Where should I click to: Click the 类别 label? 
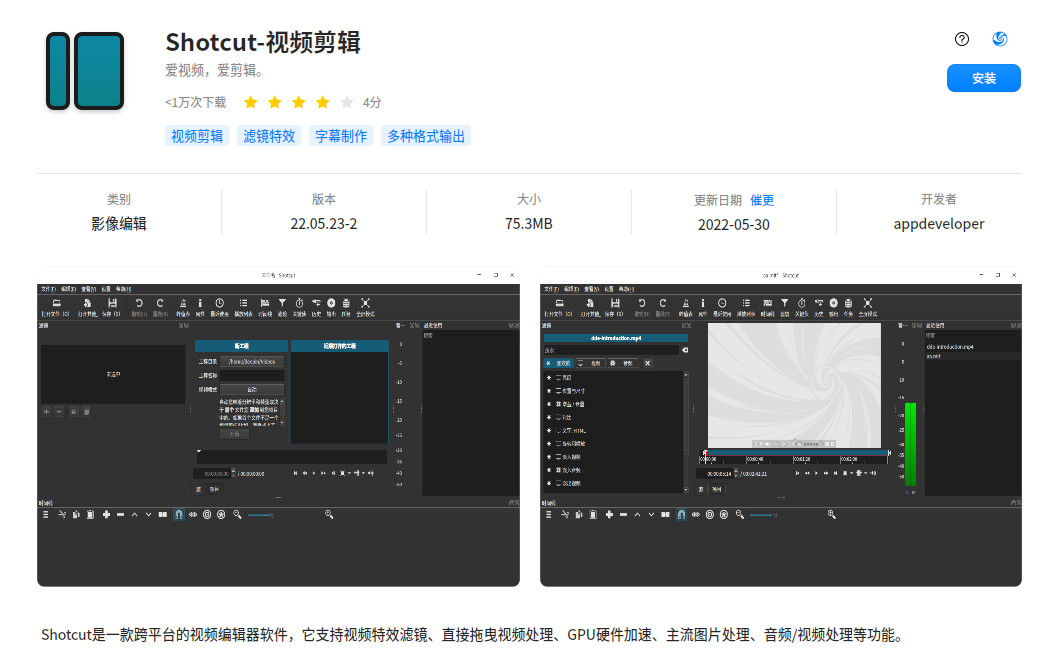click(119, 200)
